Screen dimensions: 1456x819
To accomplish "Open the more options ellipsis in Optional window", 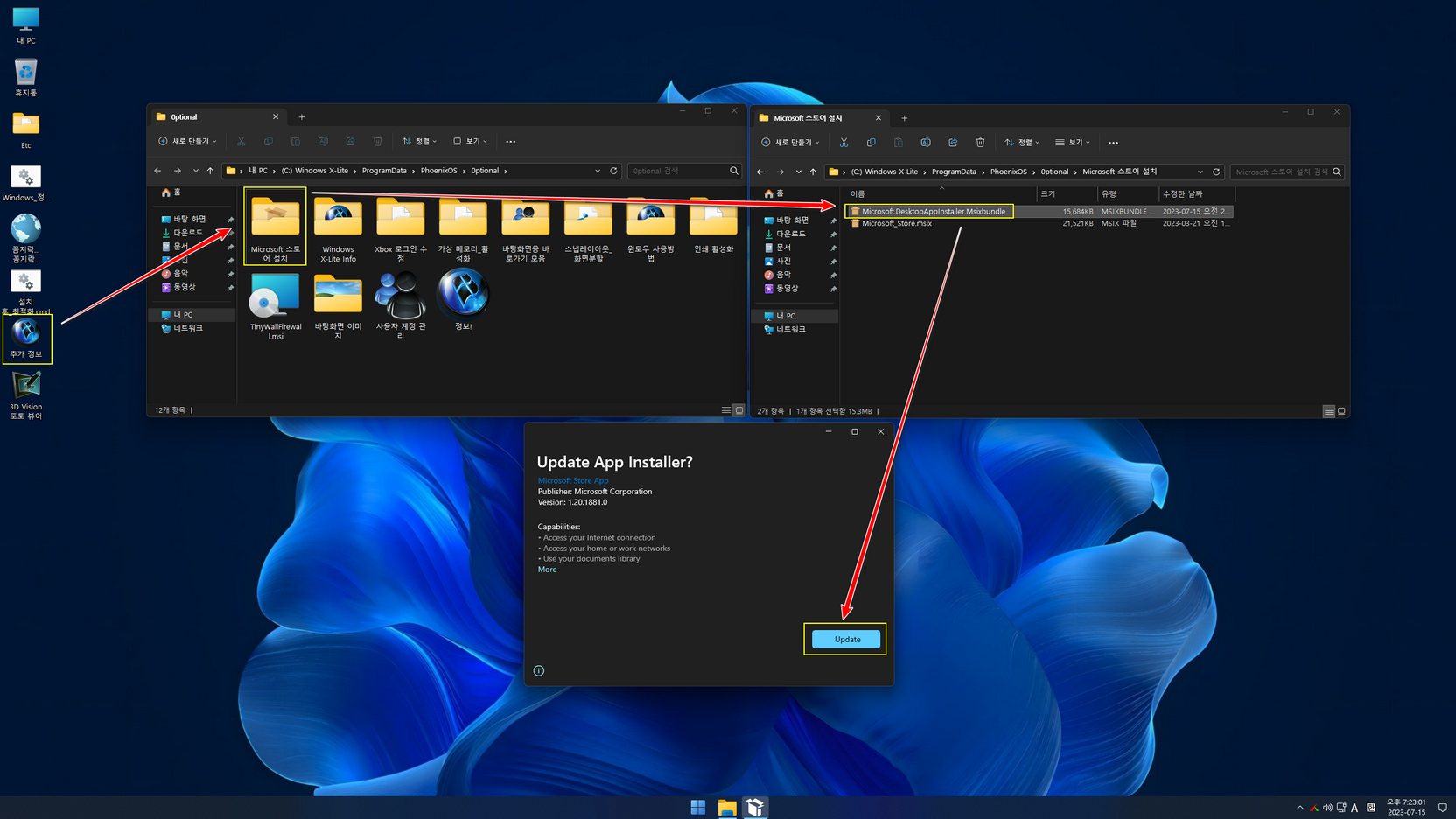I will tap(511, 141).
